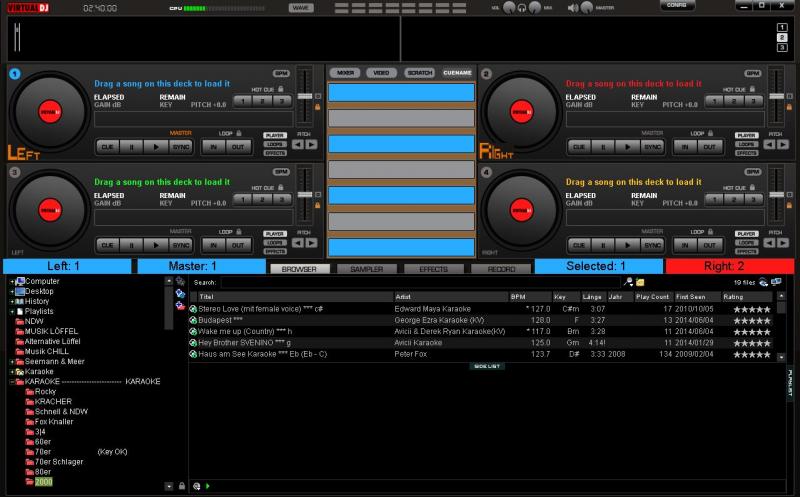Toggle the hot cue lock on deck 1
The image size is (800, 497).
point(280,89)
